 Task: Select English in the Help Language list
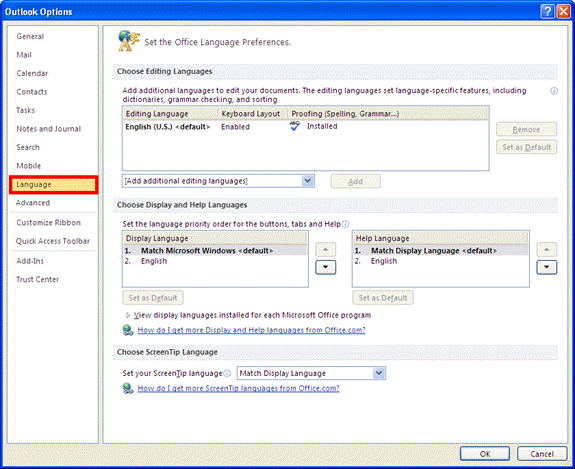pyautogui.click(x=441, y=261)
